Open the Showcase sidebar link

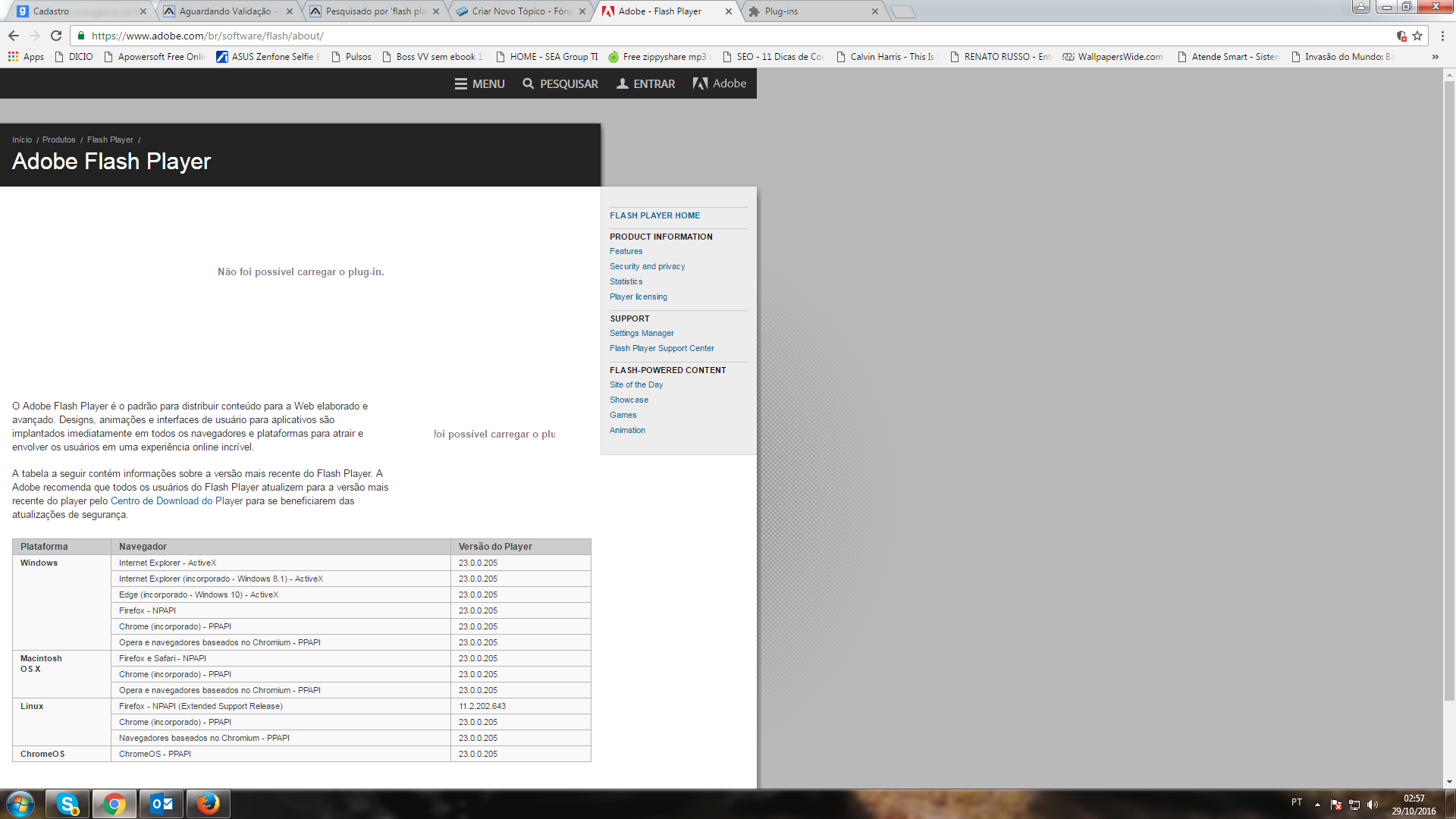[x=629, y=400]
